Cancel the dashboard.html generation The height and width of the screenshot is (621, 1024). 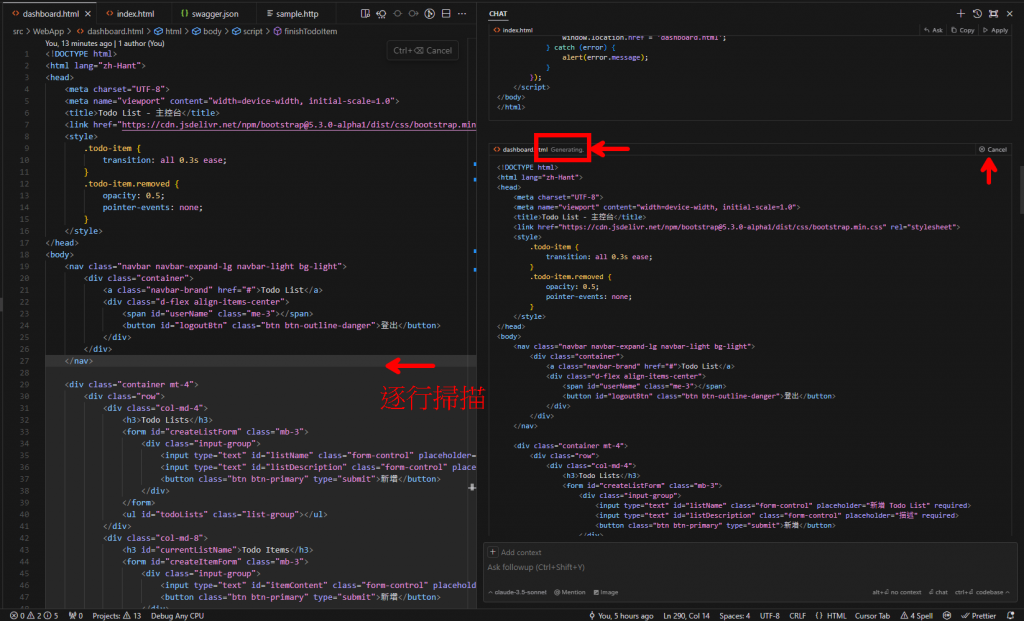coord(993,150)
